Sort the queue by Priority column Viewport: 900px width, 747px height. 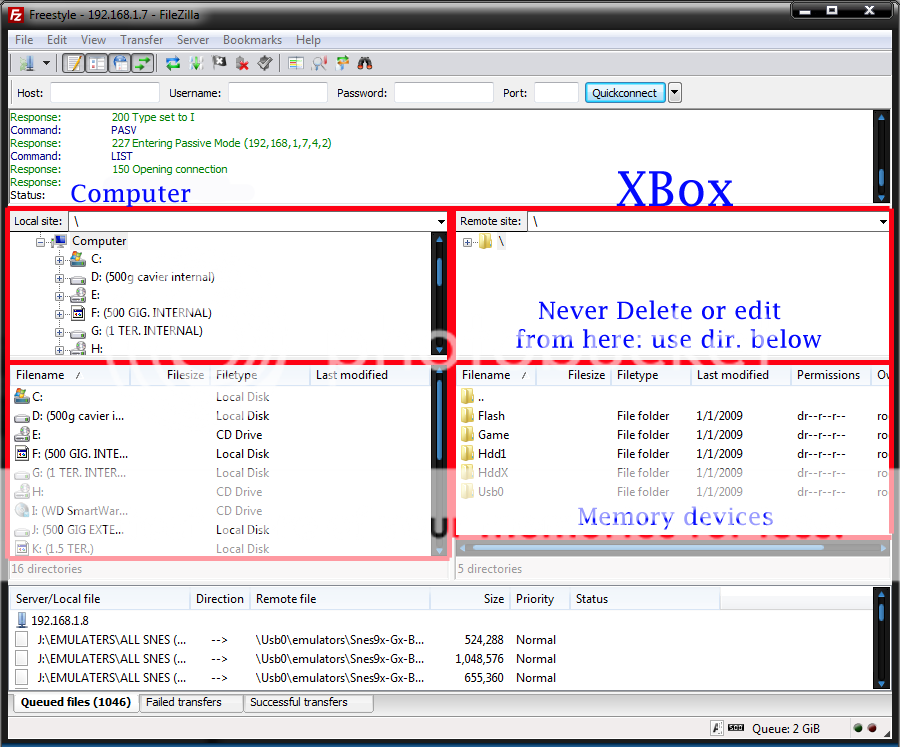pos(540,599)
